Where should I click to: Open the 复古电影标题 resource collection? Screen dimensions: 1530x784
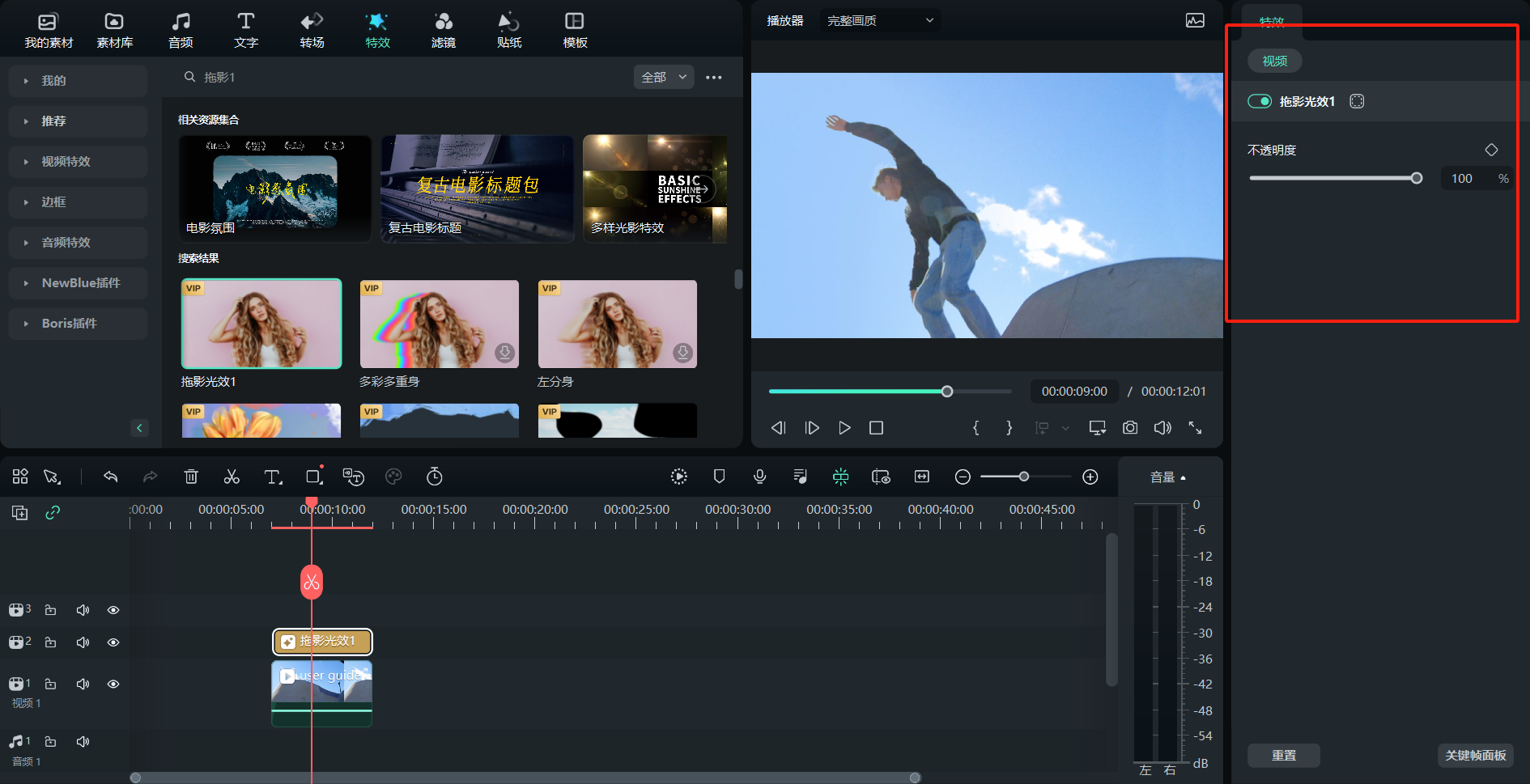[477, 189]
